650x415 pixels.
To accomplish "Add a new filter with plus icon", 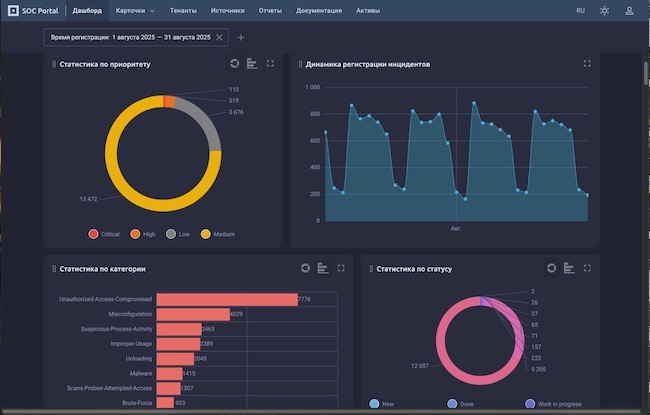I will pos(241,37).
